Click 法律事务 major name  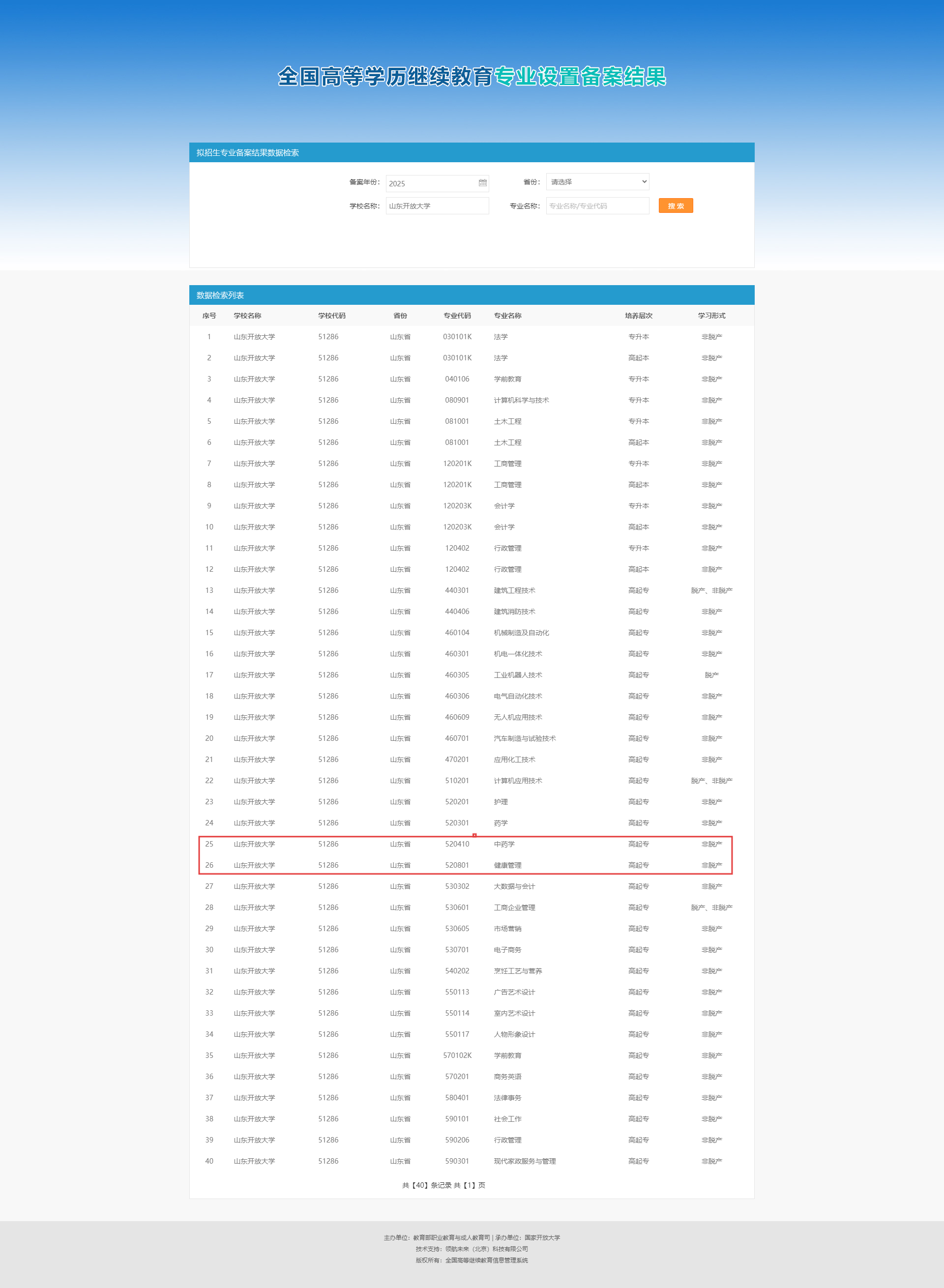(x=507, y=1098)
